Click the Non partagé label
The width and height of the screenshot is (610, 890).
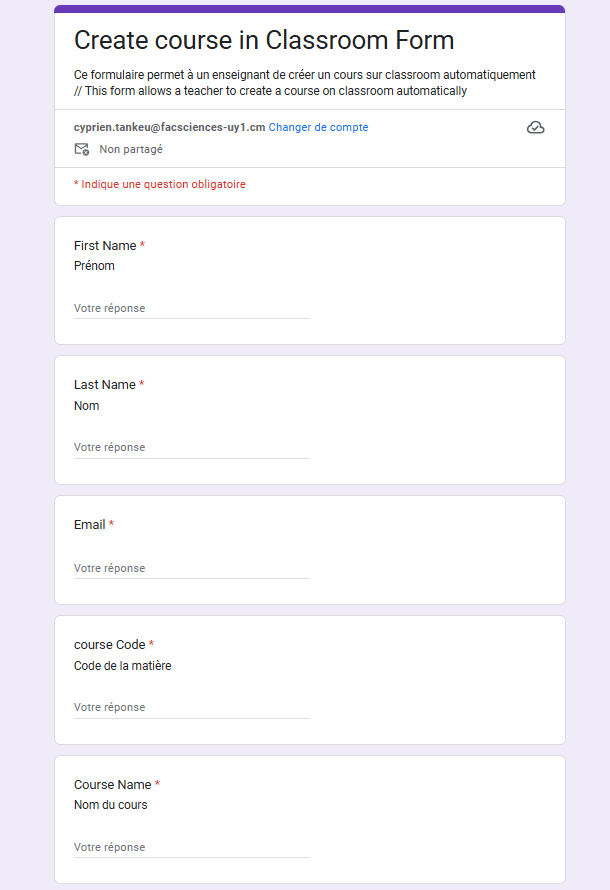(x=131, y=149)
